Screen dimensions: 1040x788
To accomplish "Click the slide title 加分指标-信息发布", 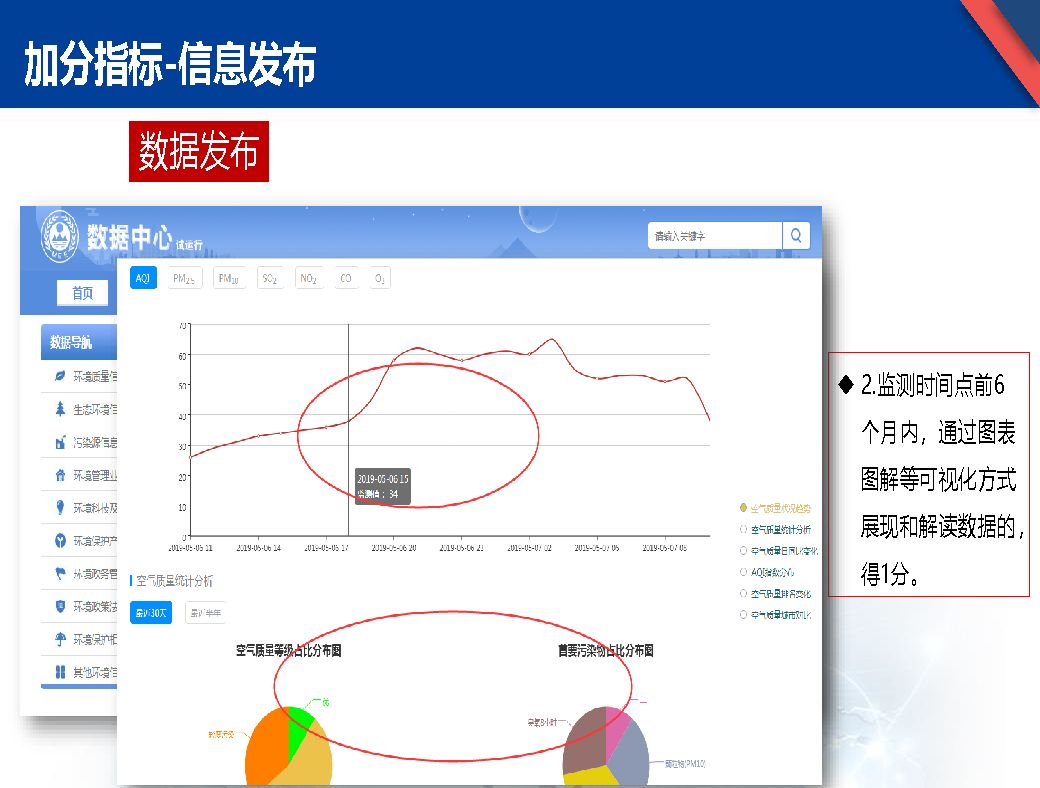I will point(170,64).
